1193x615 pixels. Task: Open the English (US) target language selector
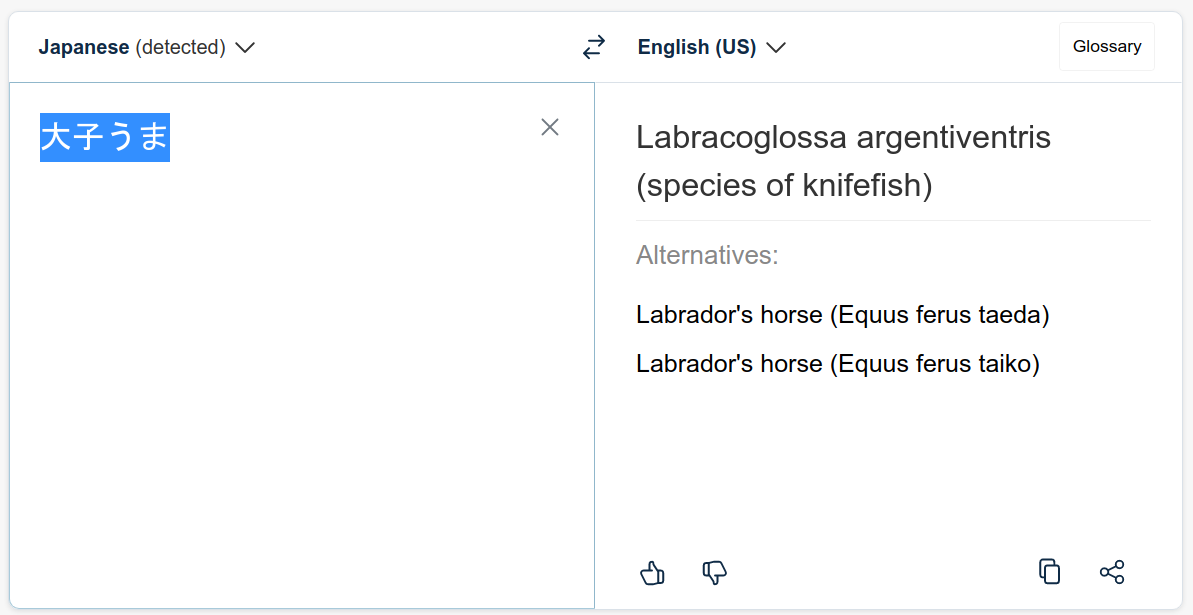697,47
